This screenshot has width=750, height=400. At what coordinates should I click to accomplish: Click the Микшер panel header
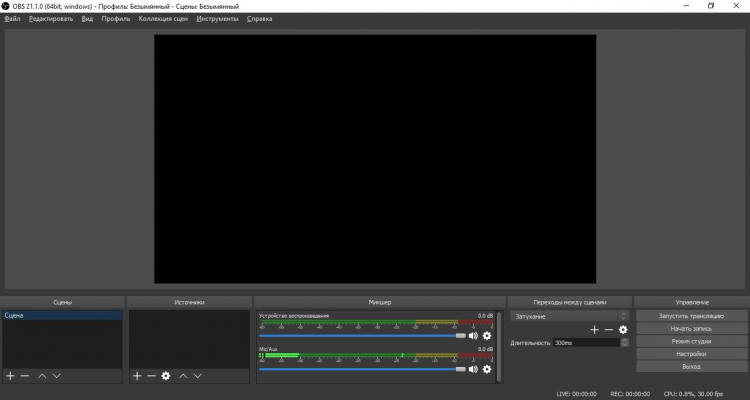(380, 302)
